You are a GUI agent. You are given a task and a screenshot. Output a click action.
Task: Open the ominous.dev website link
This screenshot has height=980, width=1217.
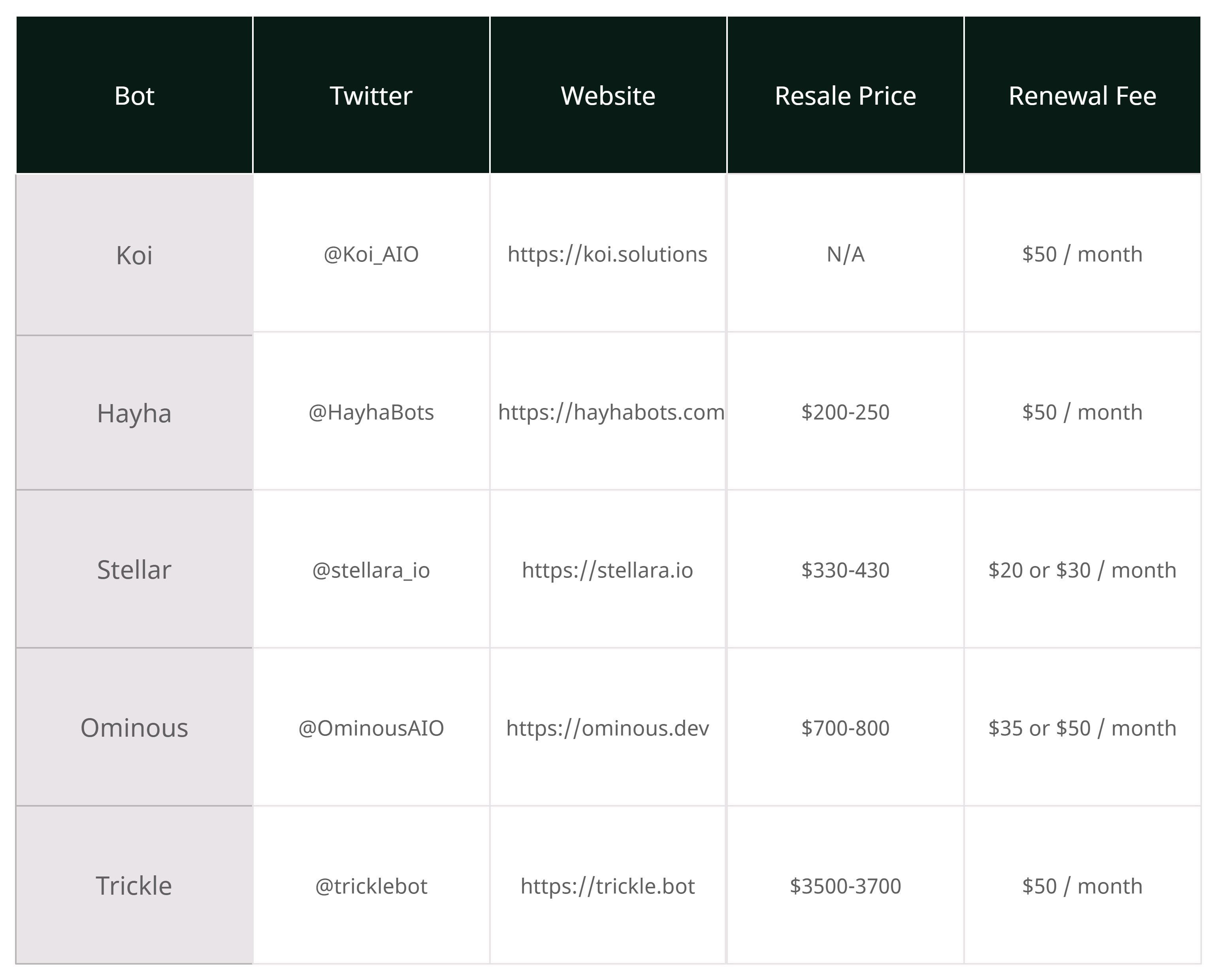click(x=607, y=729)
